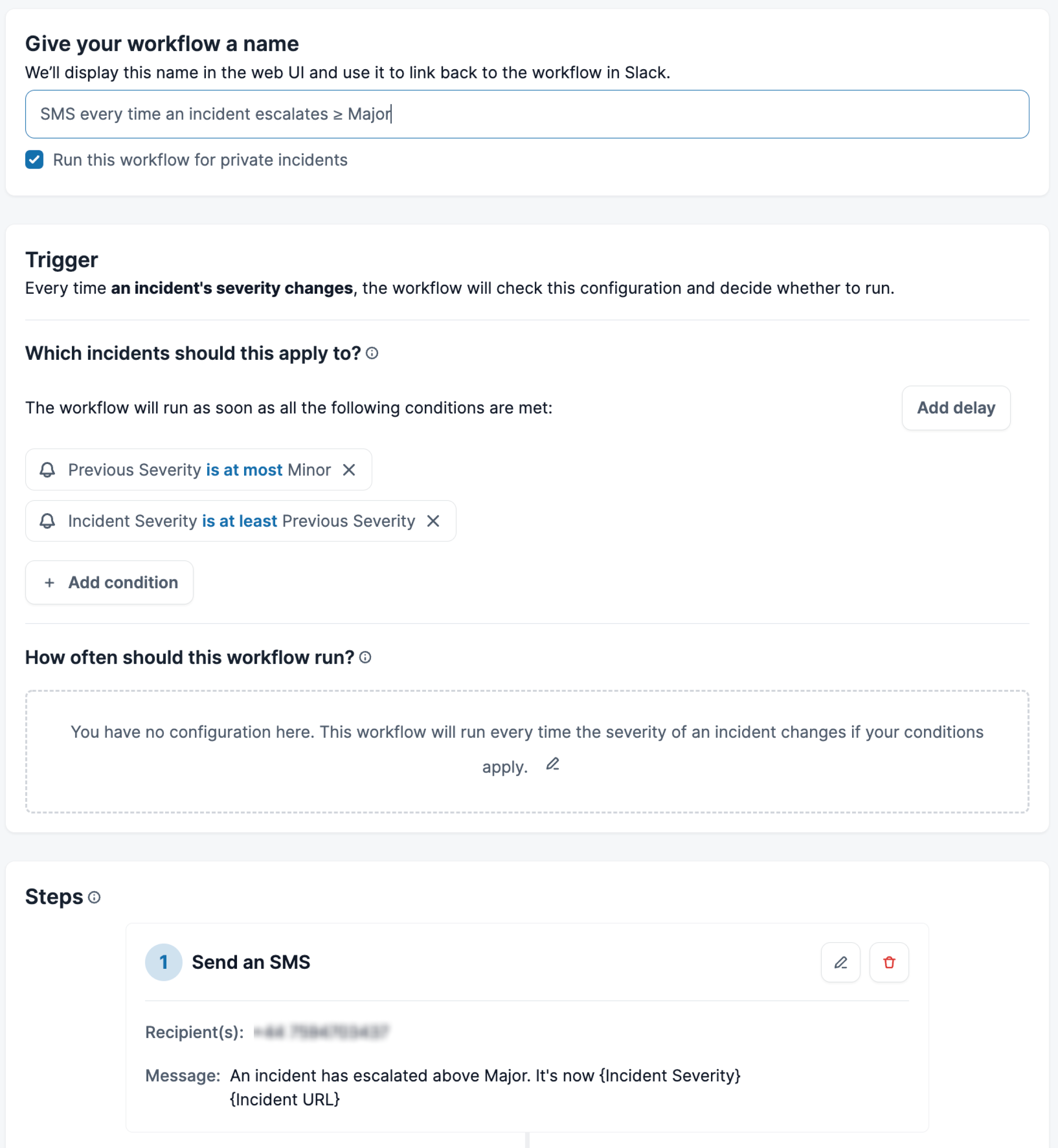Click the dashed no configuration box
The image size is (1058, 1148).
[x=527, y=751]
